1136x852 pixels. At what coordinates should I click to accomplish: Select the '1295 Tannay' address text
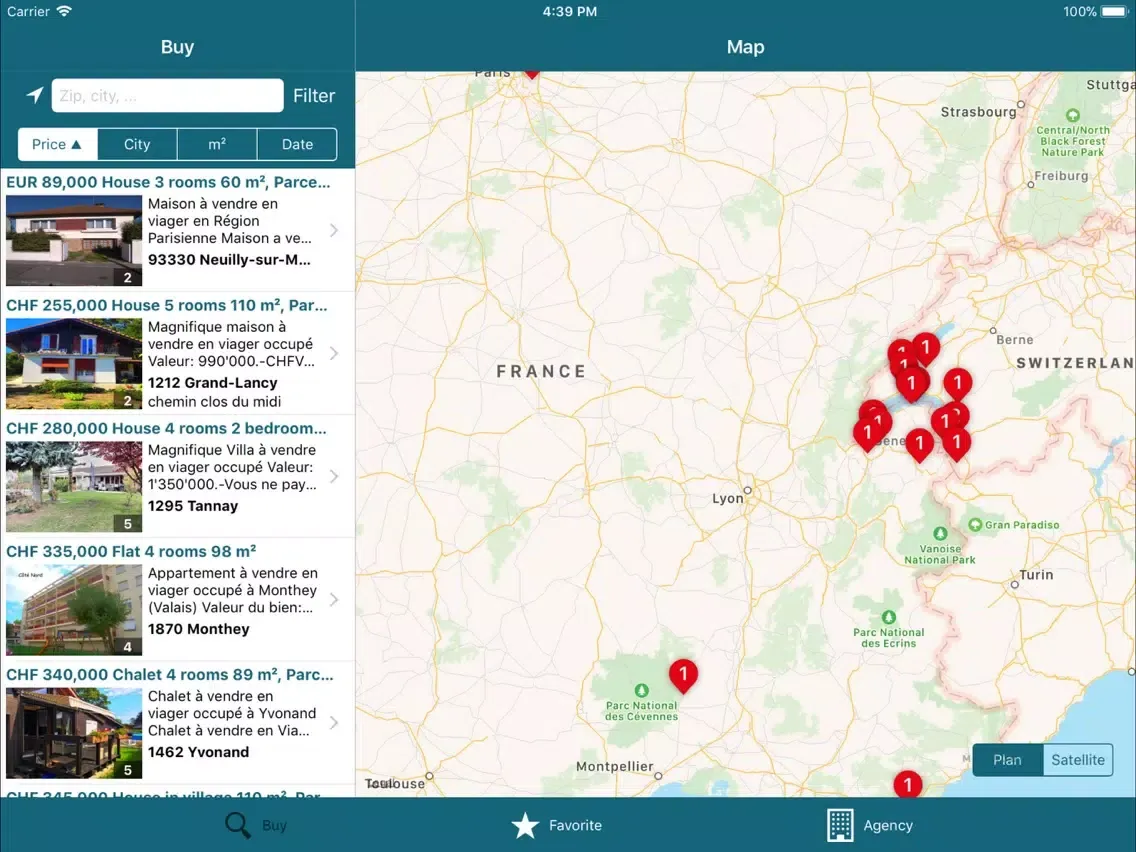coord(193,506)
